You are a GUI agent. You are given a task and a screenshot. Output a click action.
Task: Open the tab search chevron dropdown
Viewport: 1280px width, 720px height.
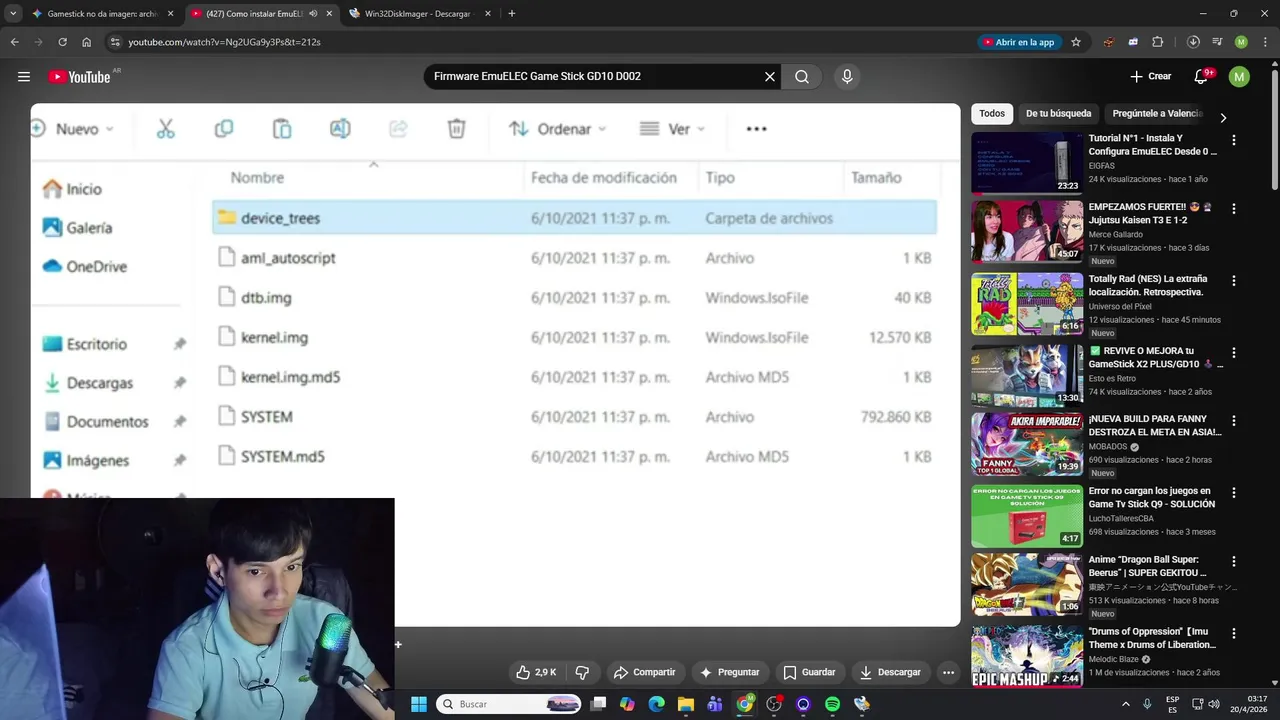[x=13, y=14]
